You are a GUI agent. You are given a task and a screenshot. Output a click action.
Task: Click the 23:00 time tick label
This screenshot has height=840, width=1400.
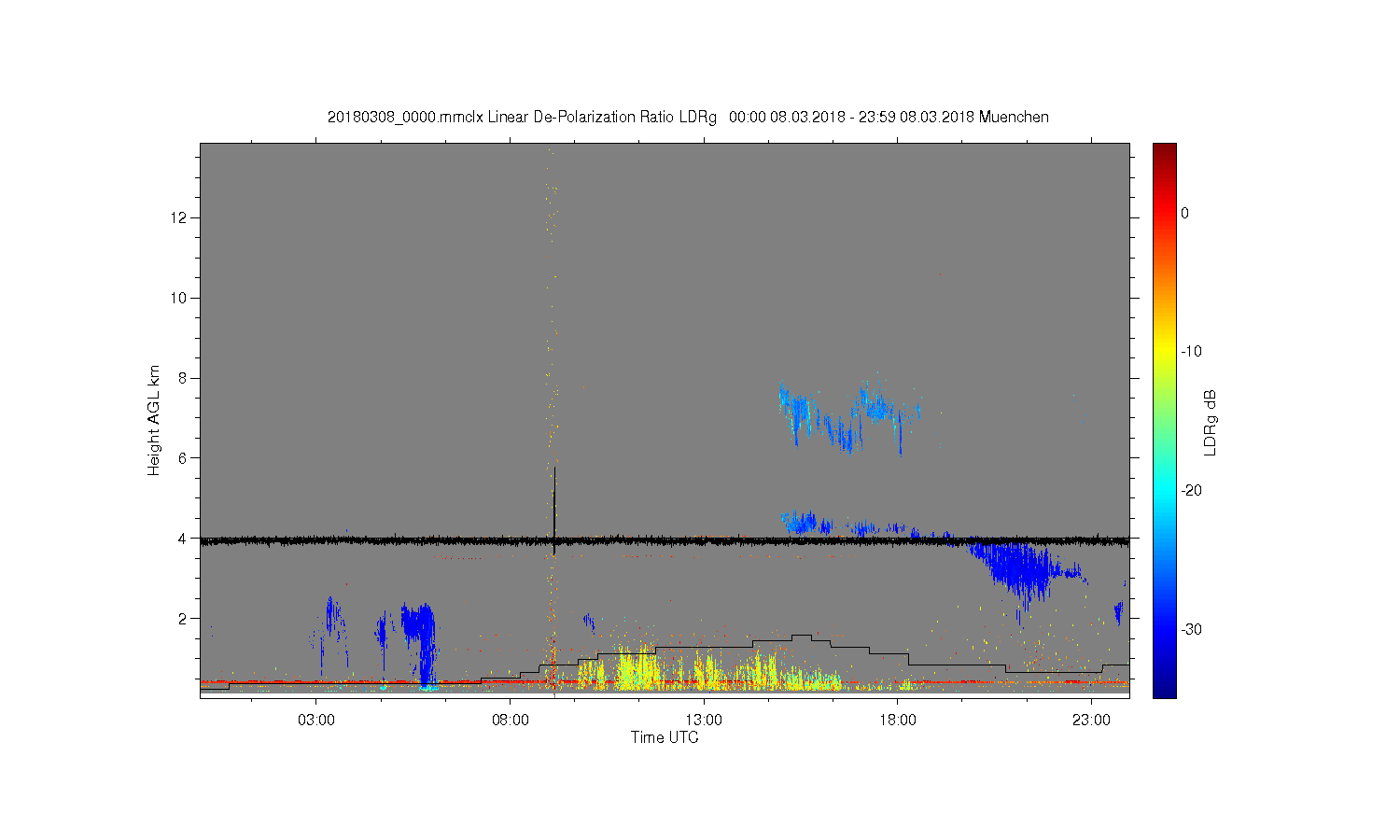pos(1091,721)
